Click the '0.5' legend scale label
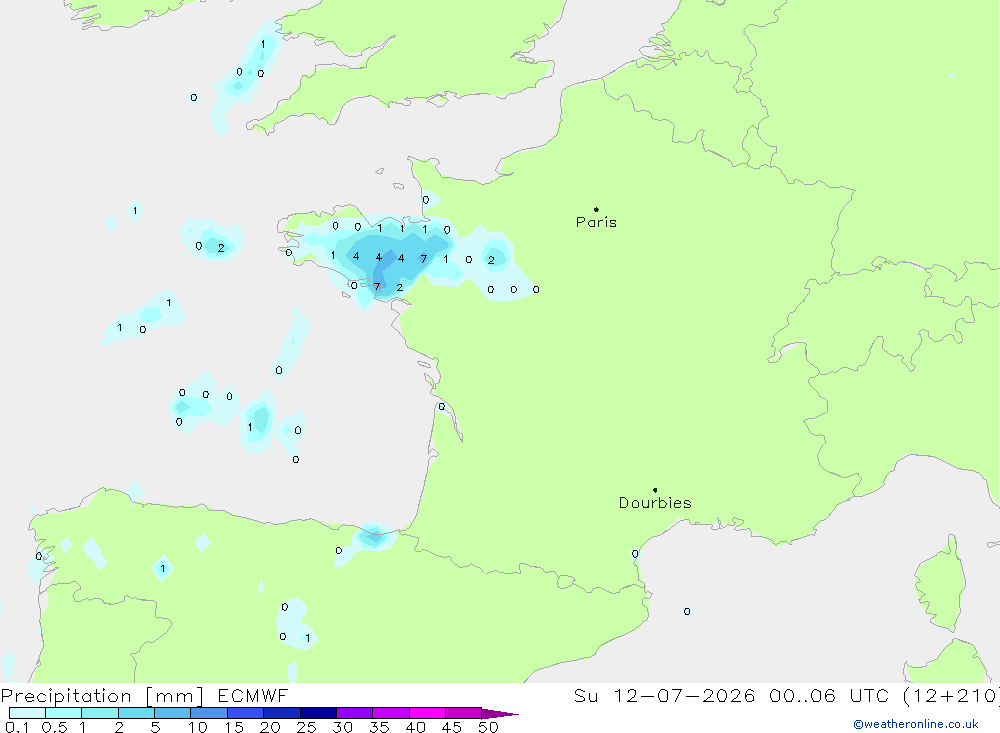 click(x=54, y=727)
